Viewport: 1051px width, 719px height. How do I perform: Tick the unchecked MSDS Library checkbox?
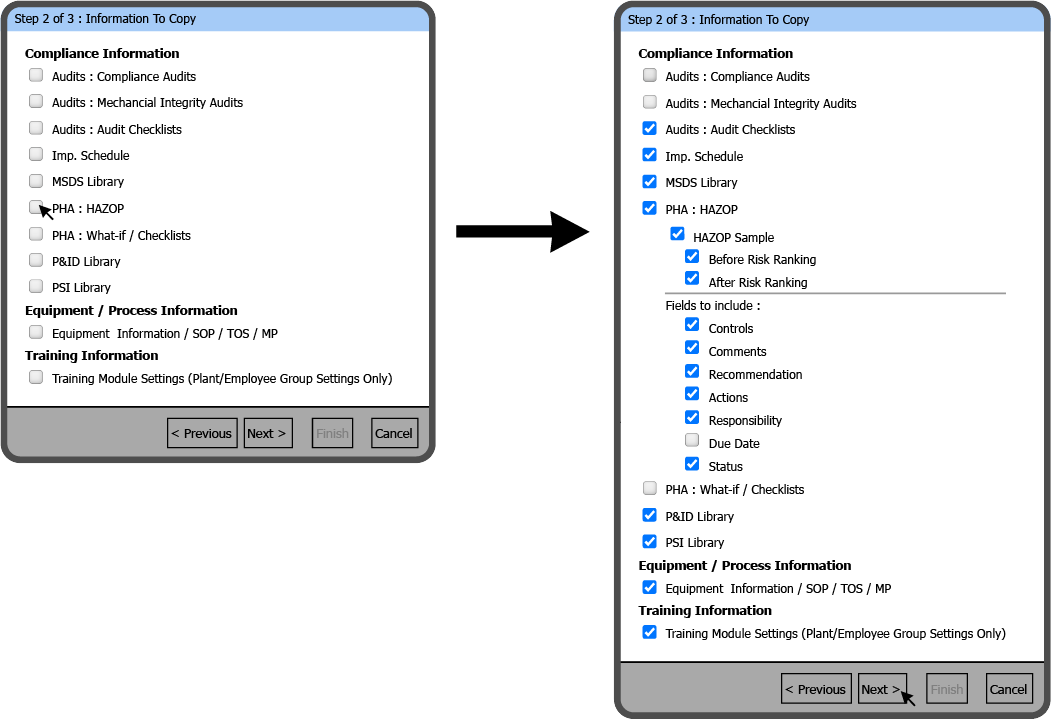[x=36, y=181]
